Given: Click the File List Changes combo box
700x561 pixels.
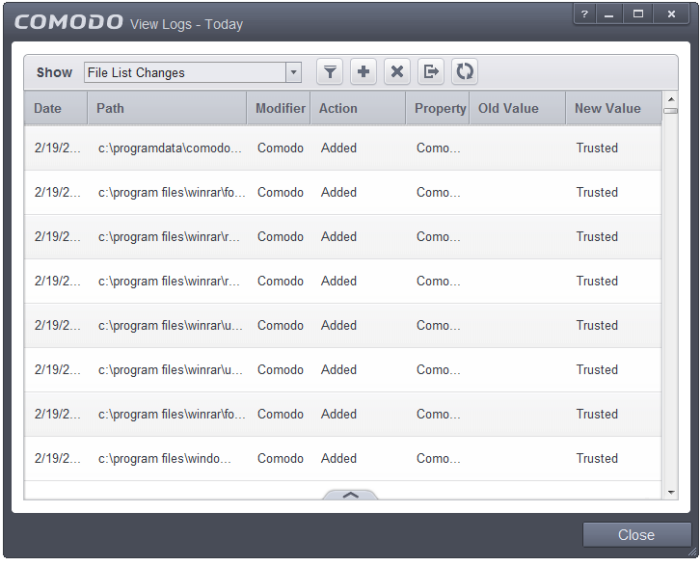Looking at the screenshot, I should tap(193, 72).
